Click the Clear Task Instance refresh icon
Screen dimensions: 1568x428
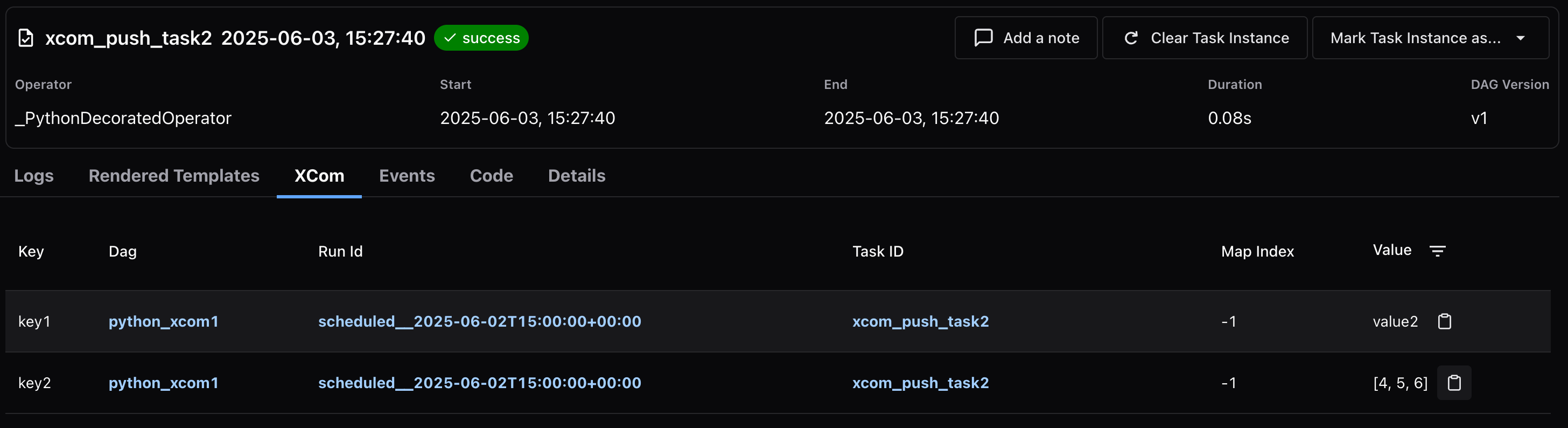click(x=1131, y=38)
